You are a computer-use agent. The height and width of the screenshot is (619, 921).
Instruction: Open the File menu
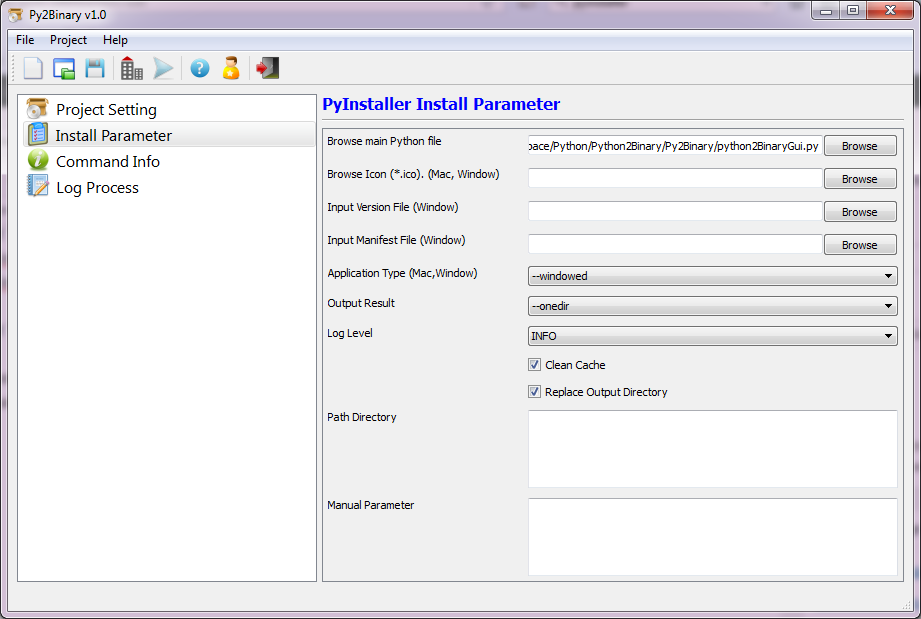tap(25, 40)
